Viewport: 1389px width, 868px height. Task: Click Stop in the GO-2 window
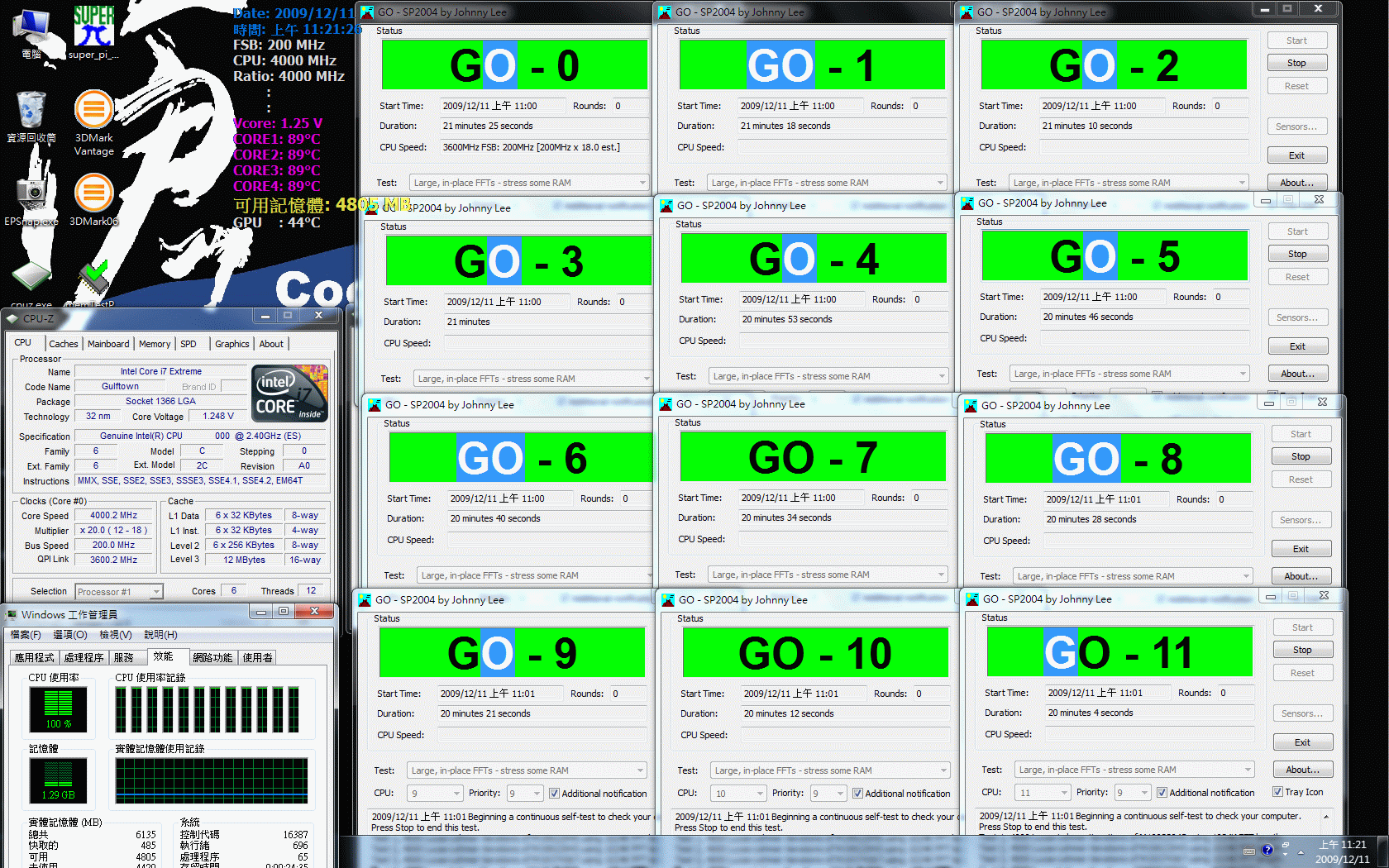[1296, 63]
